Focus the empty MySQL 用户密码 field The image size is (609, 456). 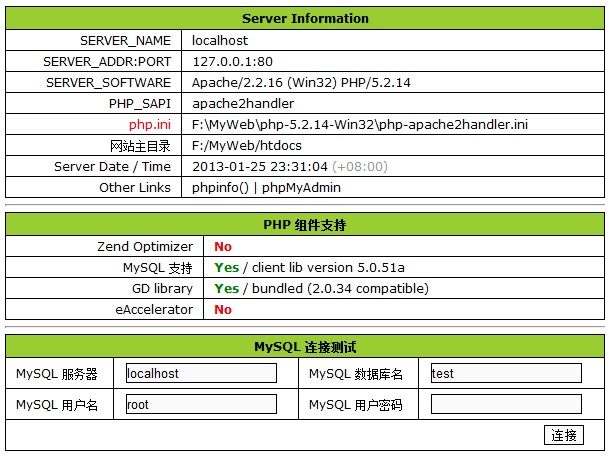coord(506,404)
